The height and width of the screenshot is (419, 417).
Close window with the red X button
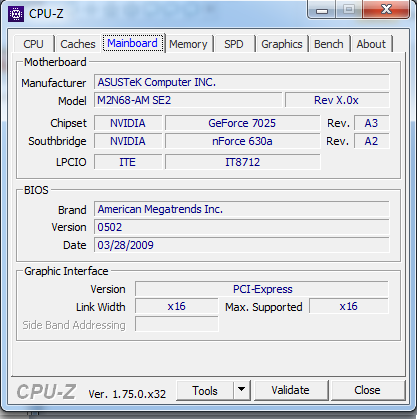click(x=386, y=10)
